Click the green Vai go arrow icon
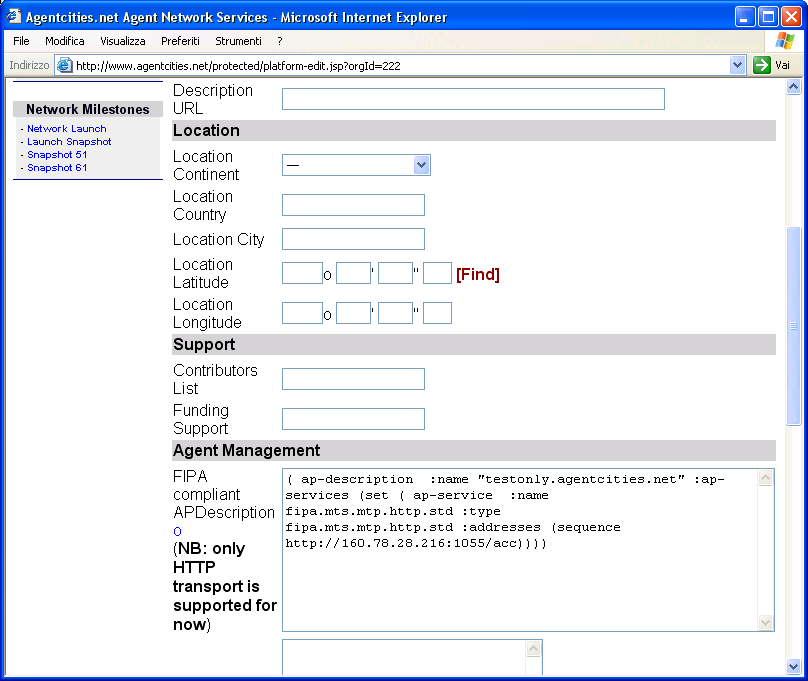The width and height of the screenshot is (808, 681). pos(762,65)
